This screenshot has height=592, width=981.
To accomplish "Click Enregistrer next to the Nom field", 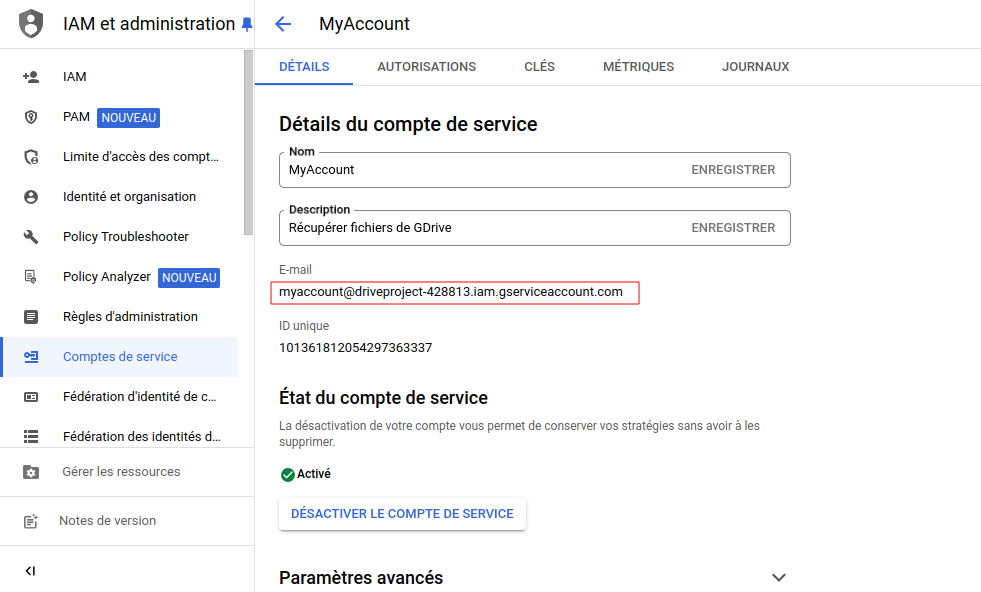I will tap(733, 170).
